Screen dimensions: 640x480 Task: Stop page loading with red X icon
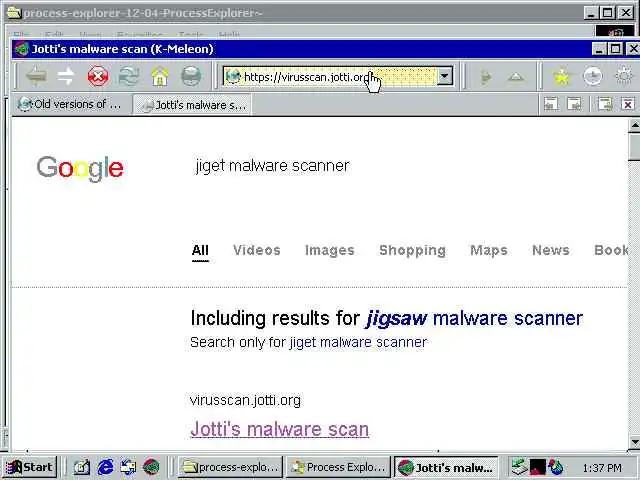98,76
